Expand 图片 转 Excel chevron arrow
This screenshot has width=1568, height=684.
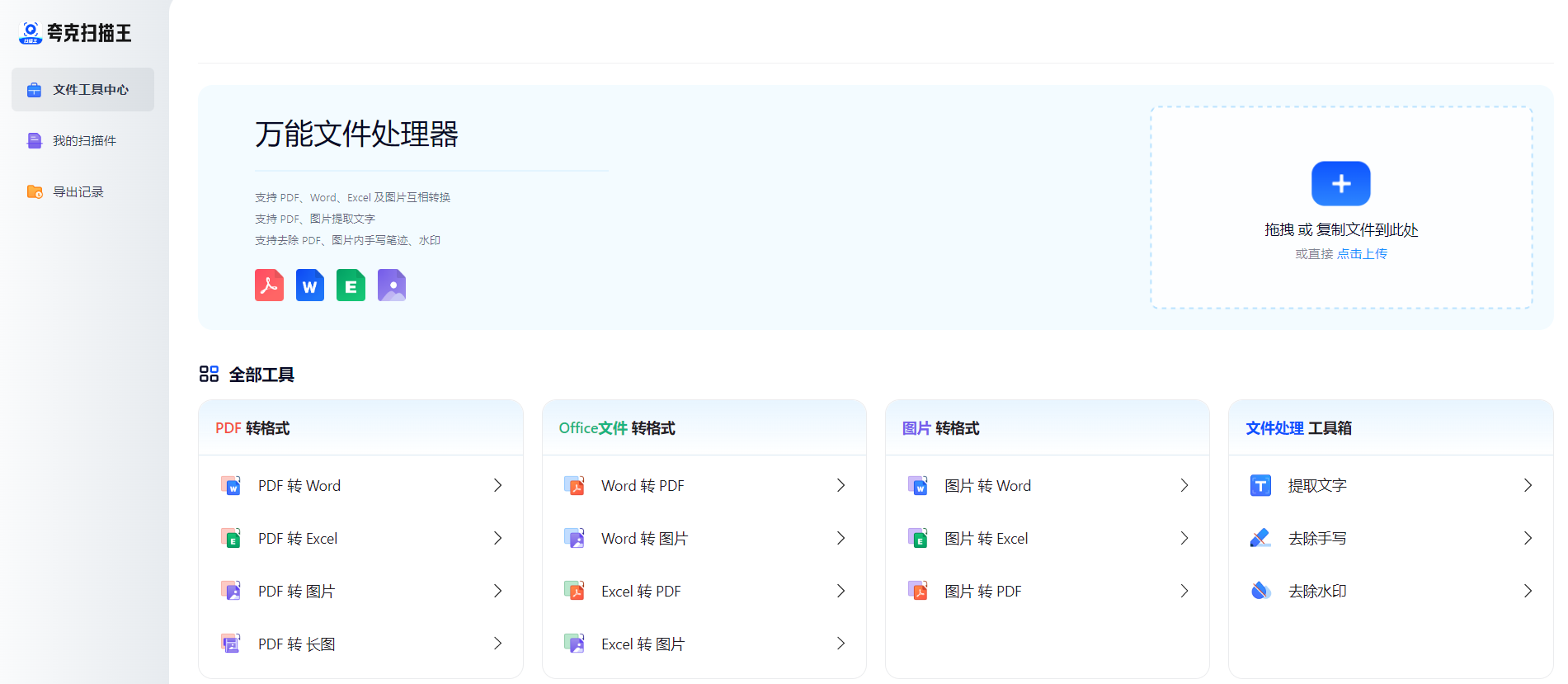pyautogui.click(x=1184, y=538)
